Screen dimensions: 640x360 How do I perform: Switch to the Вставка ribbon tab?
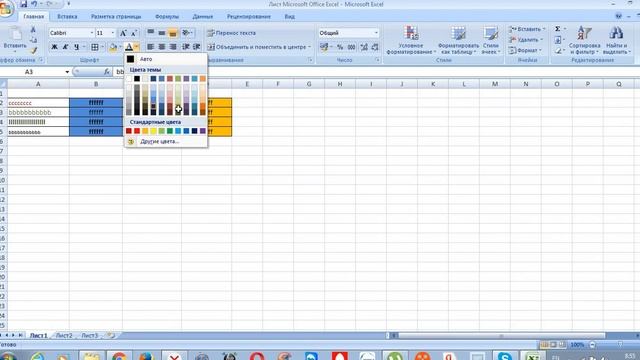pos(67,17)
